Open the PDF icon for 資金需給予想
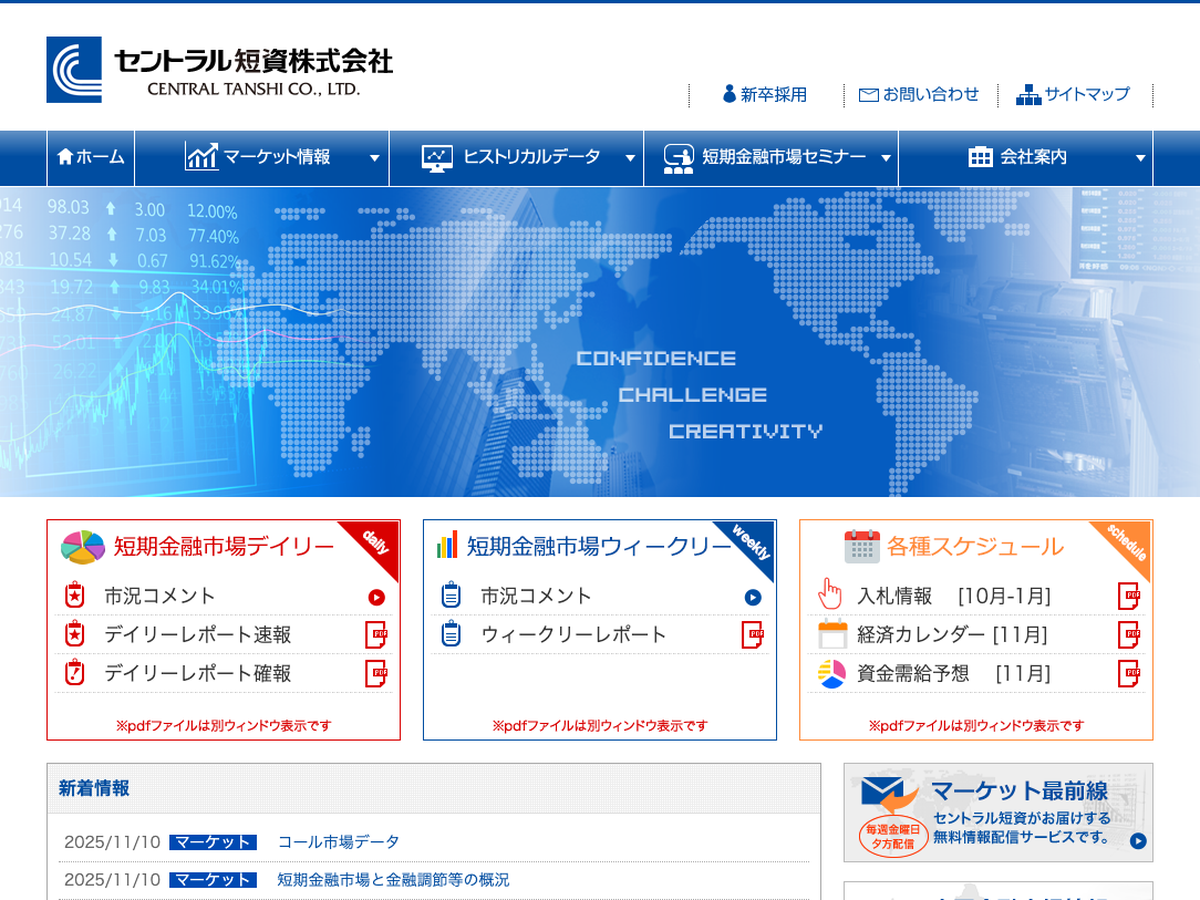 pos(1128,674)
